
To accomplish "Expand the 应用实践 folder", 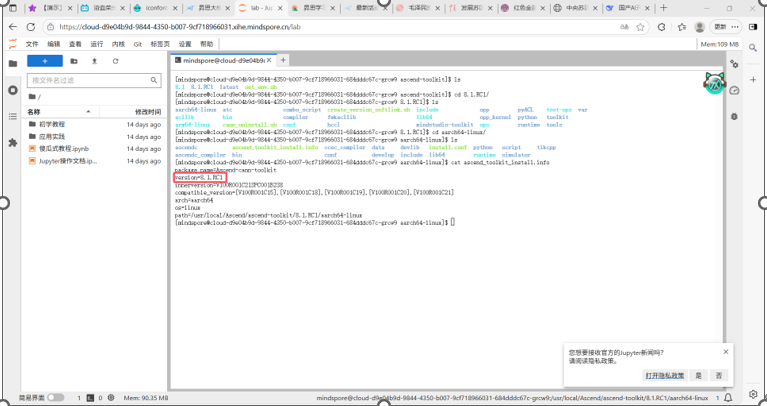I will [x=52, y=136].
